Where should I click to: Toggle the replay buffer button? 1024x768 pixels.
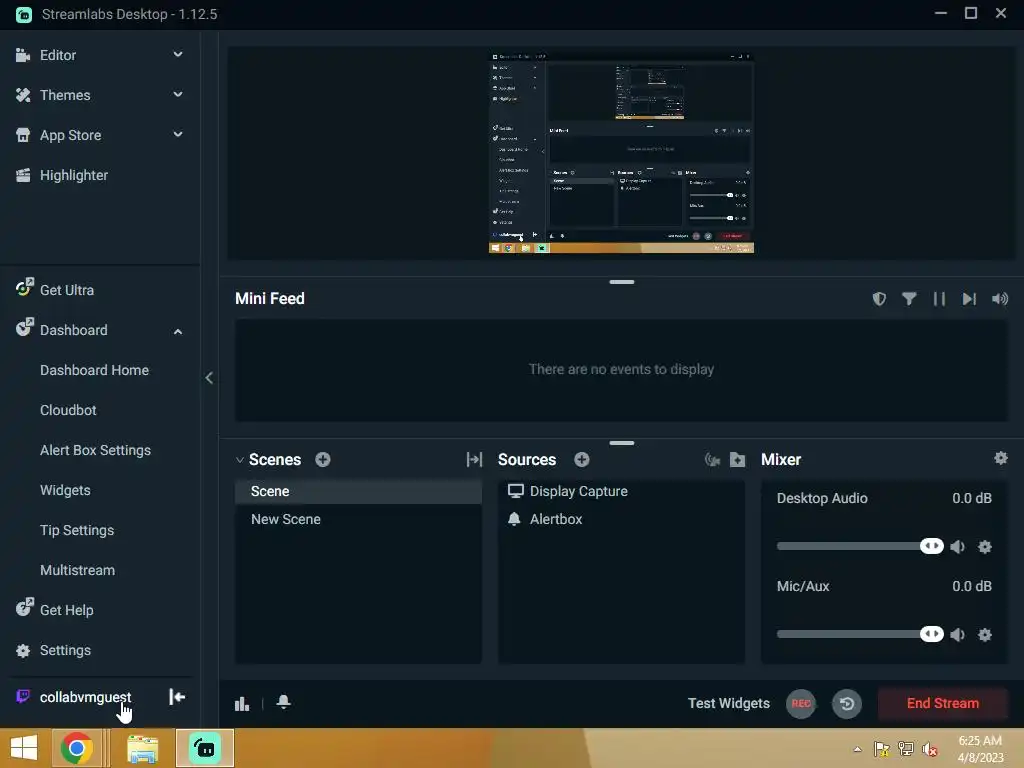846,703
